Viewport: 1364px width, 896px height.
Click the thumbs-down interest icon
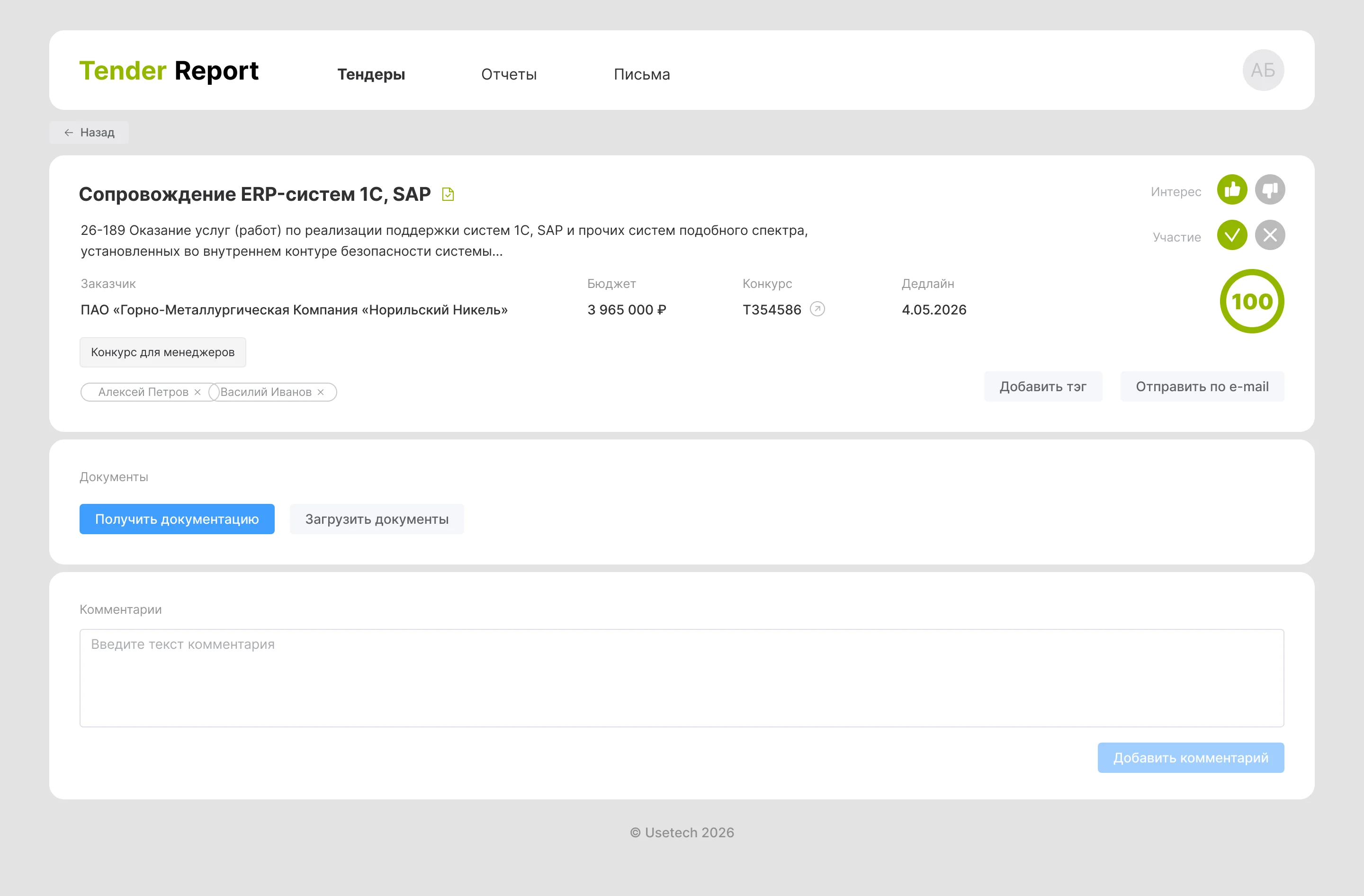(x=1270, y=189)
